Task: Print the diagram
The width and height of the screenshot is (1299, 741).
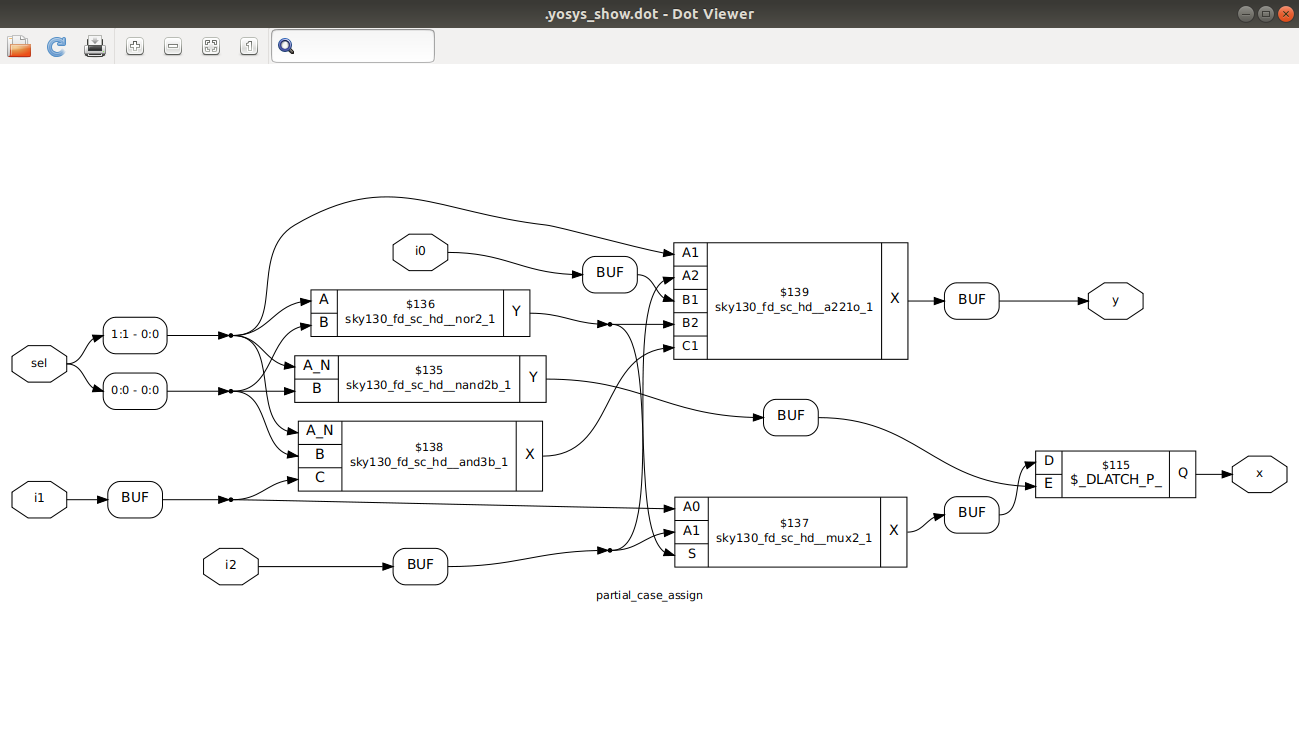Action: click(x=94, y=45)
